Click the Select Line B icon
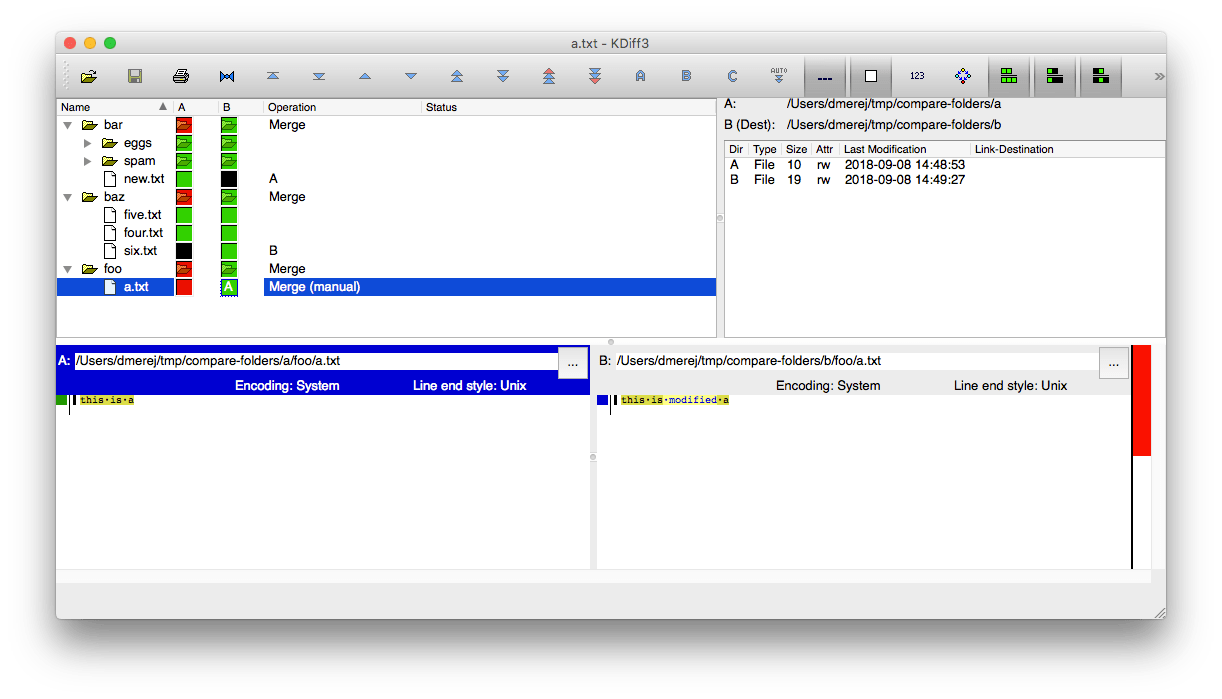 click(x=686, y=76)
